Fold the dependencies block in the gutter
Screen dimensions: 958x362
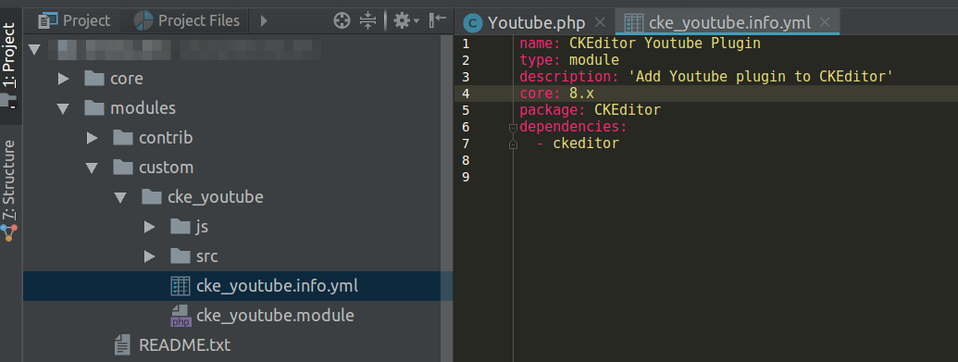pos(513,128)
